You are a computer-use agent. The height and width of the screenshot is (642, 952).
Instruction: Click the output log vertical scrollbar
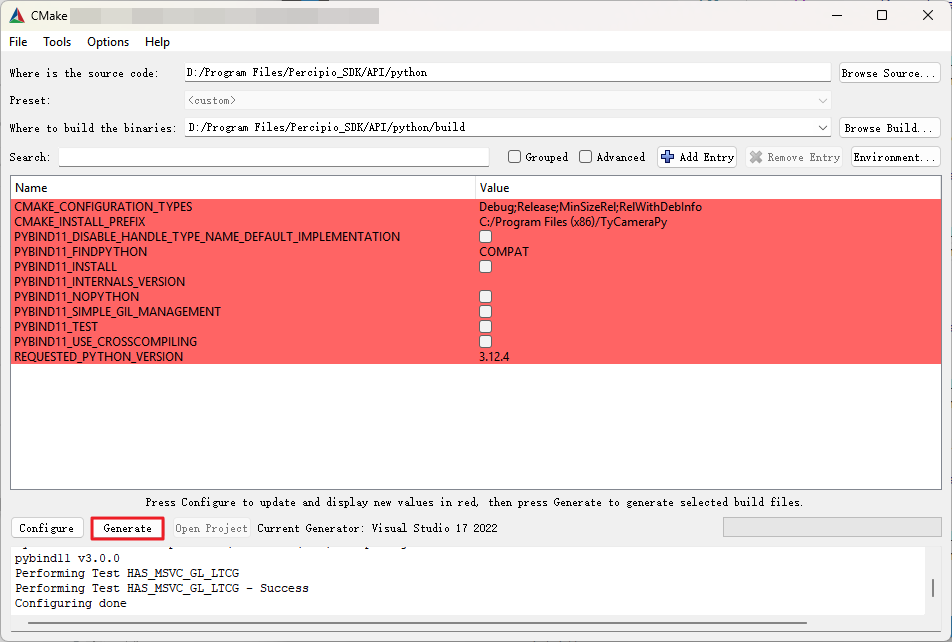934,588
